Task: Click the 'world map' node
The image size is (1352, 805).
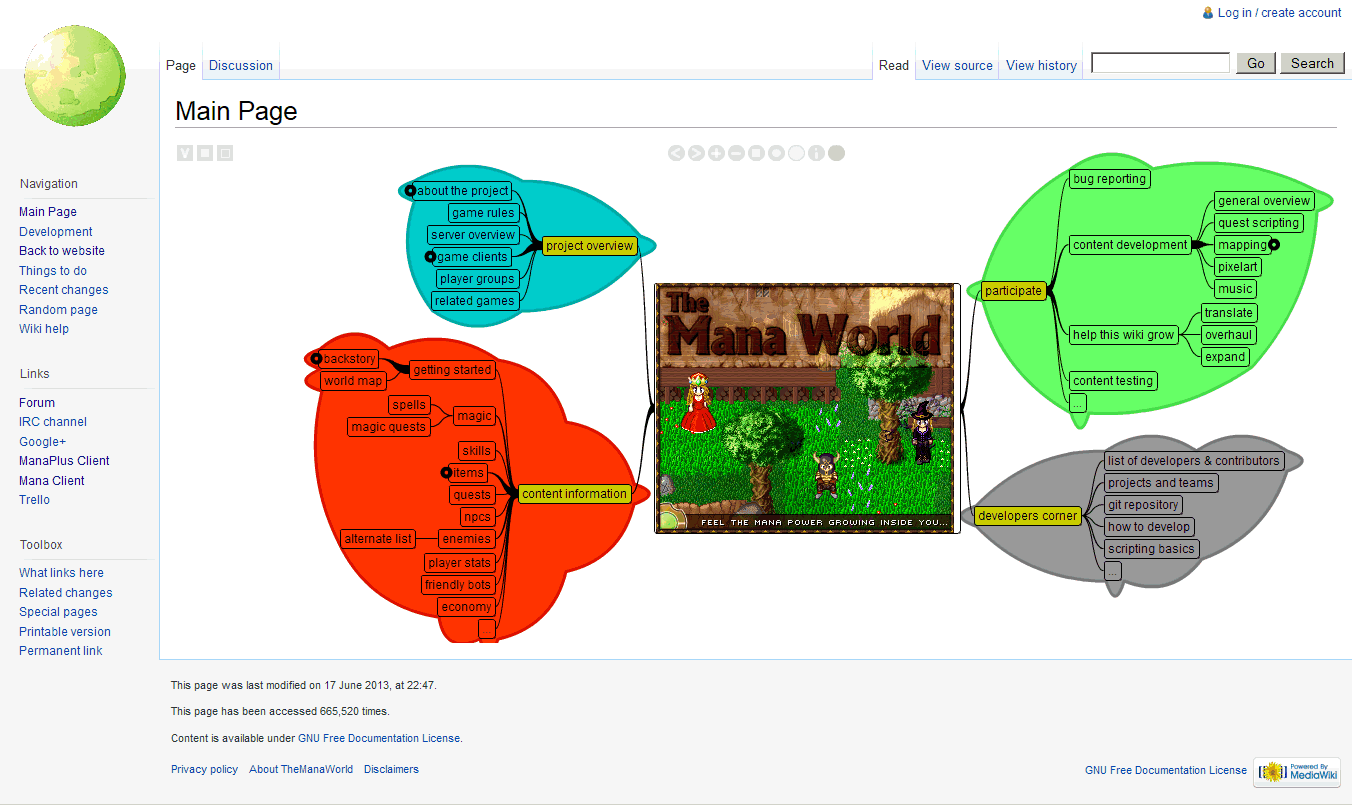Action: 353,381
